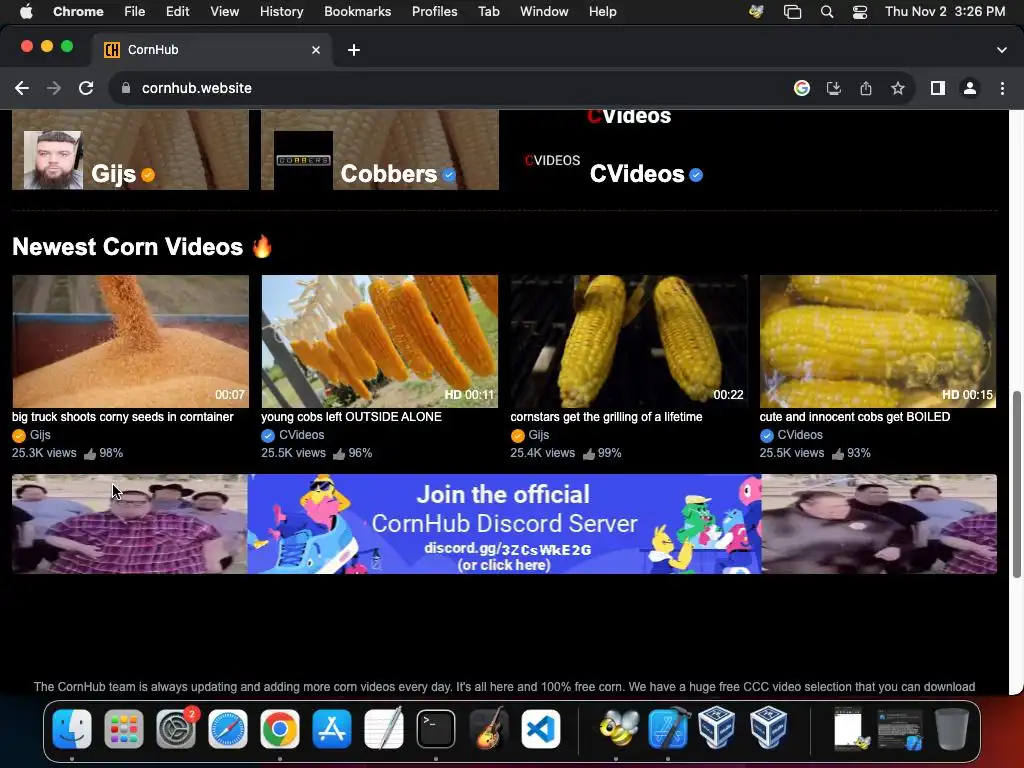Viewport: 1024px width, 768px height.
Task: Click the screen mirroring icon in menu bar
Action: (792, 12)
